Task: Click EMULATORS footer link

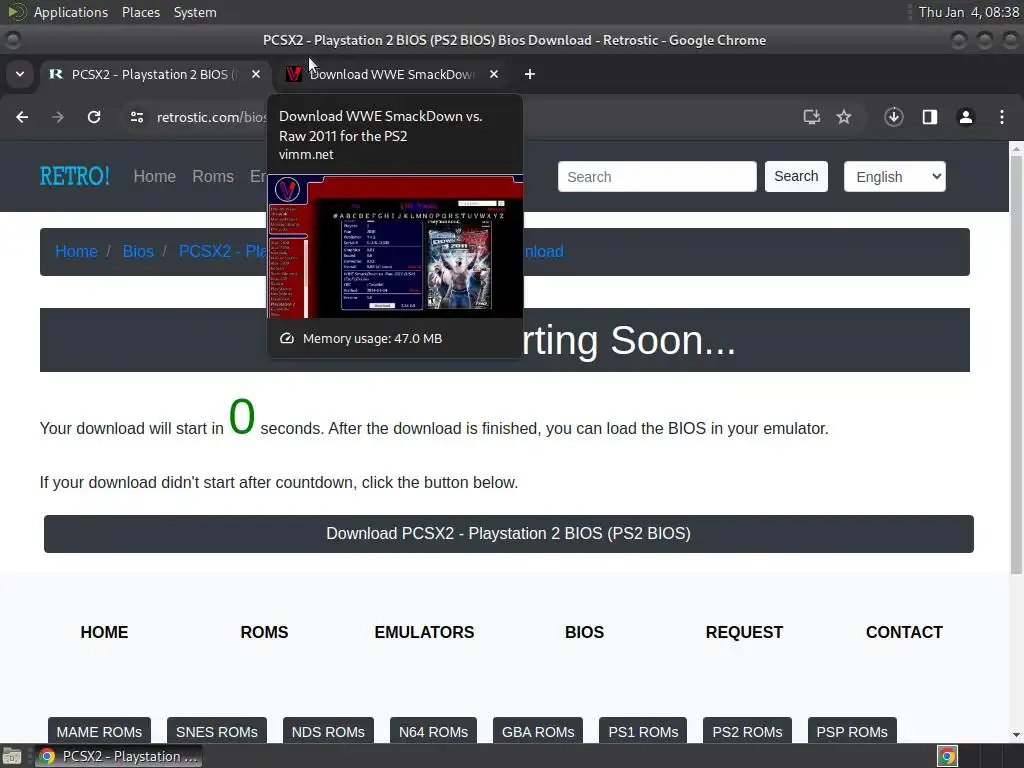Action: (x=424, y=632)
